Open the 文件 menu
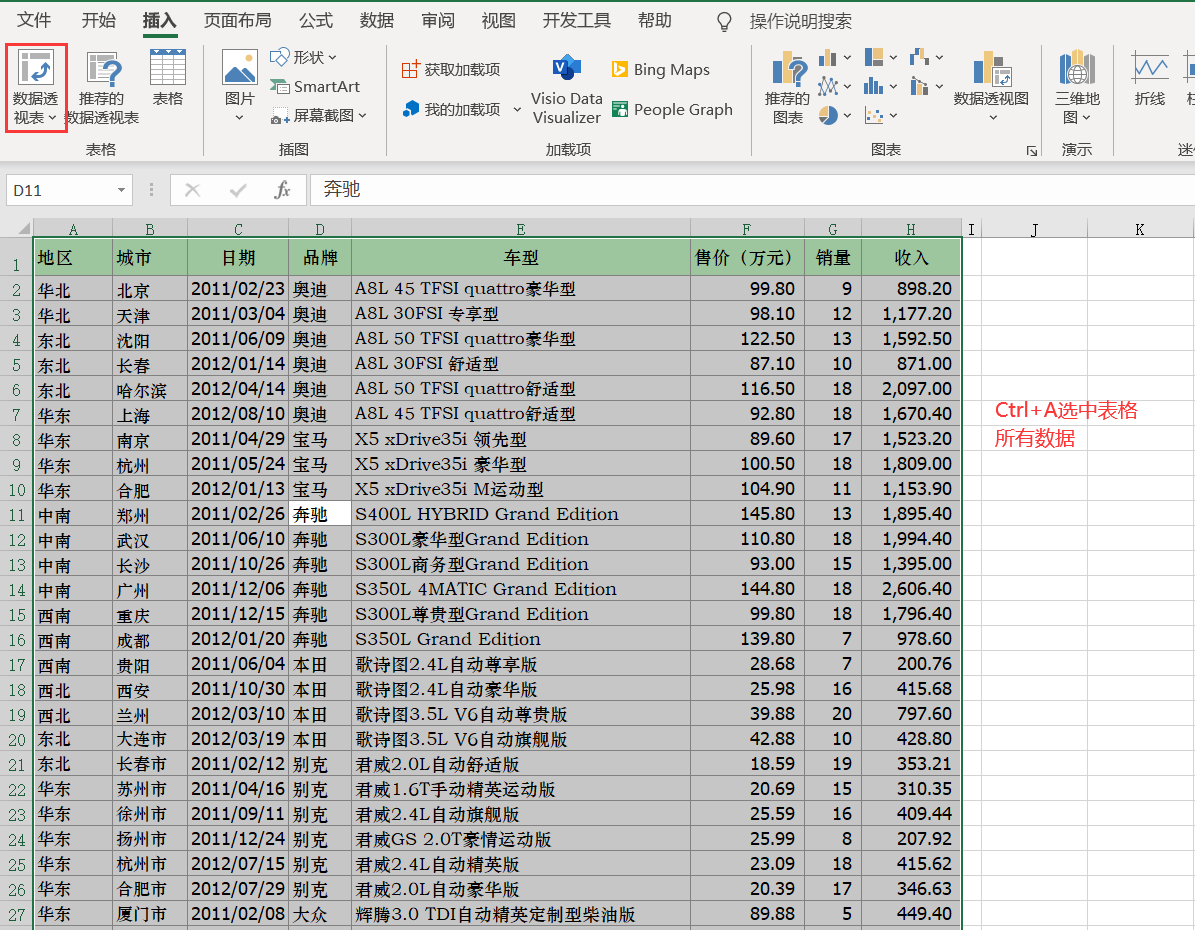This screenshot has height=930, width=1195. point(34,21)
